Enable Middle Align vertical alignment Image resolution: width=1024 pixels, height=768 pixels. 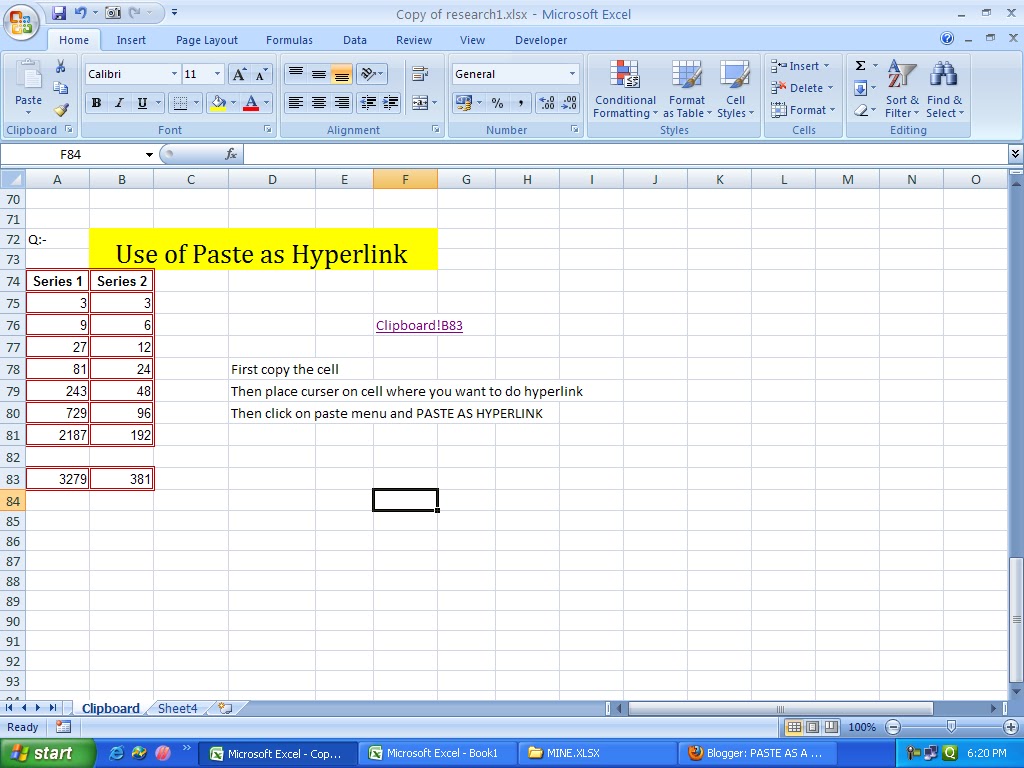click(x=318, y=73)
